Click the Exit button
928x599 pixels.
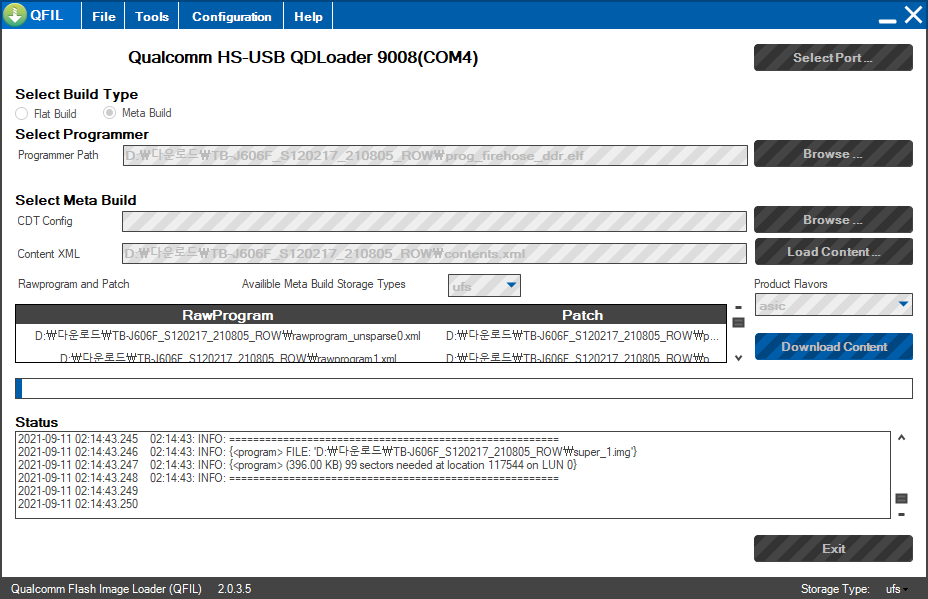(833, 549)
